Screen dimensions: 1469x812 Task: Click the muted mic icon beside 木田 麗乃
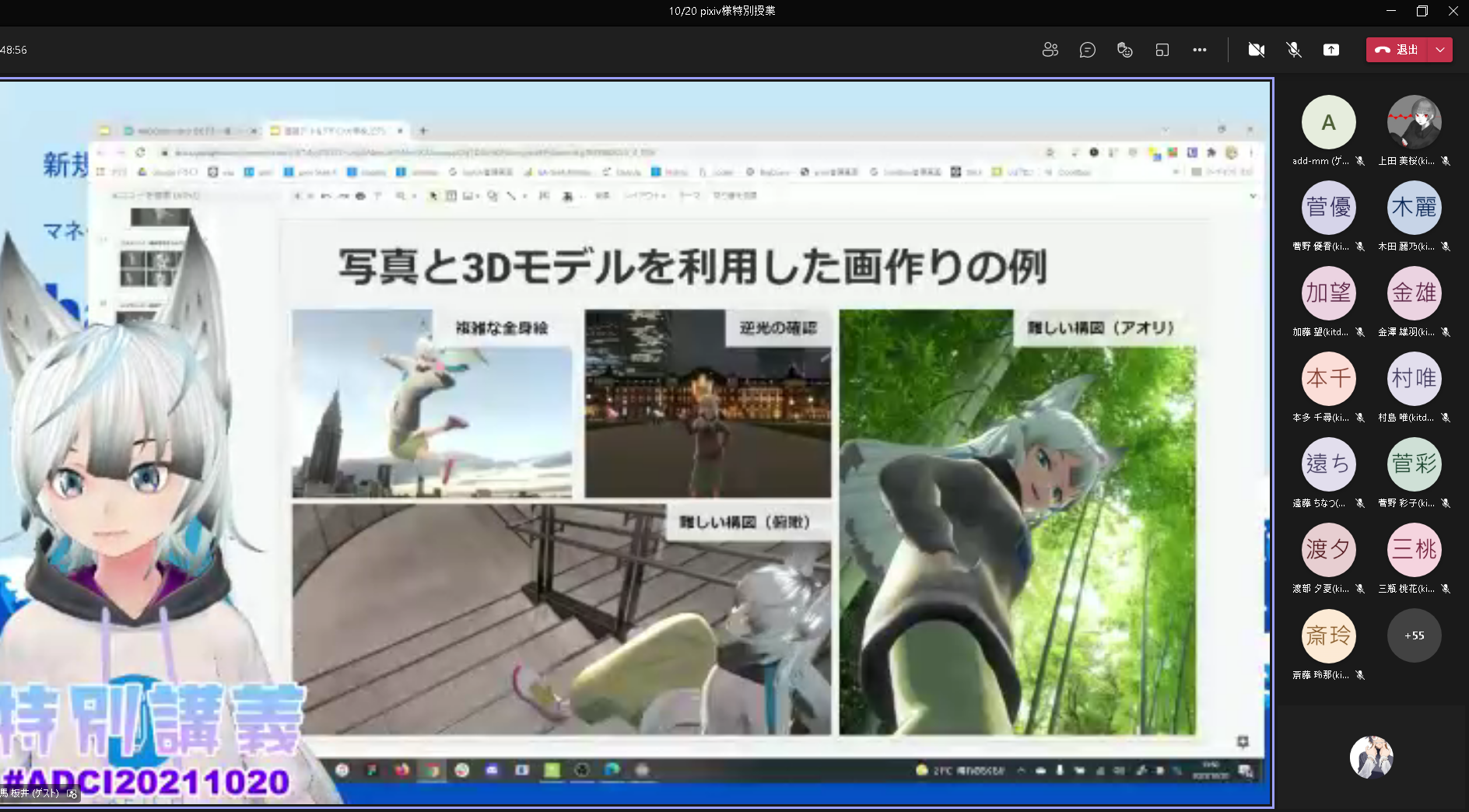1446,247
